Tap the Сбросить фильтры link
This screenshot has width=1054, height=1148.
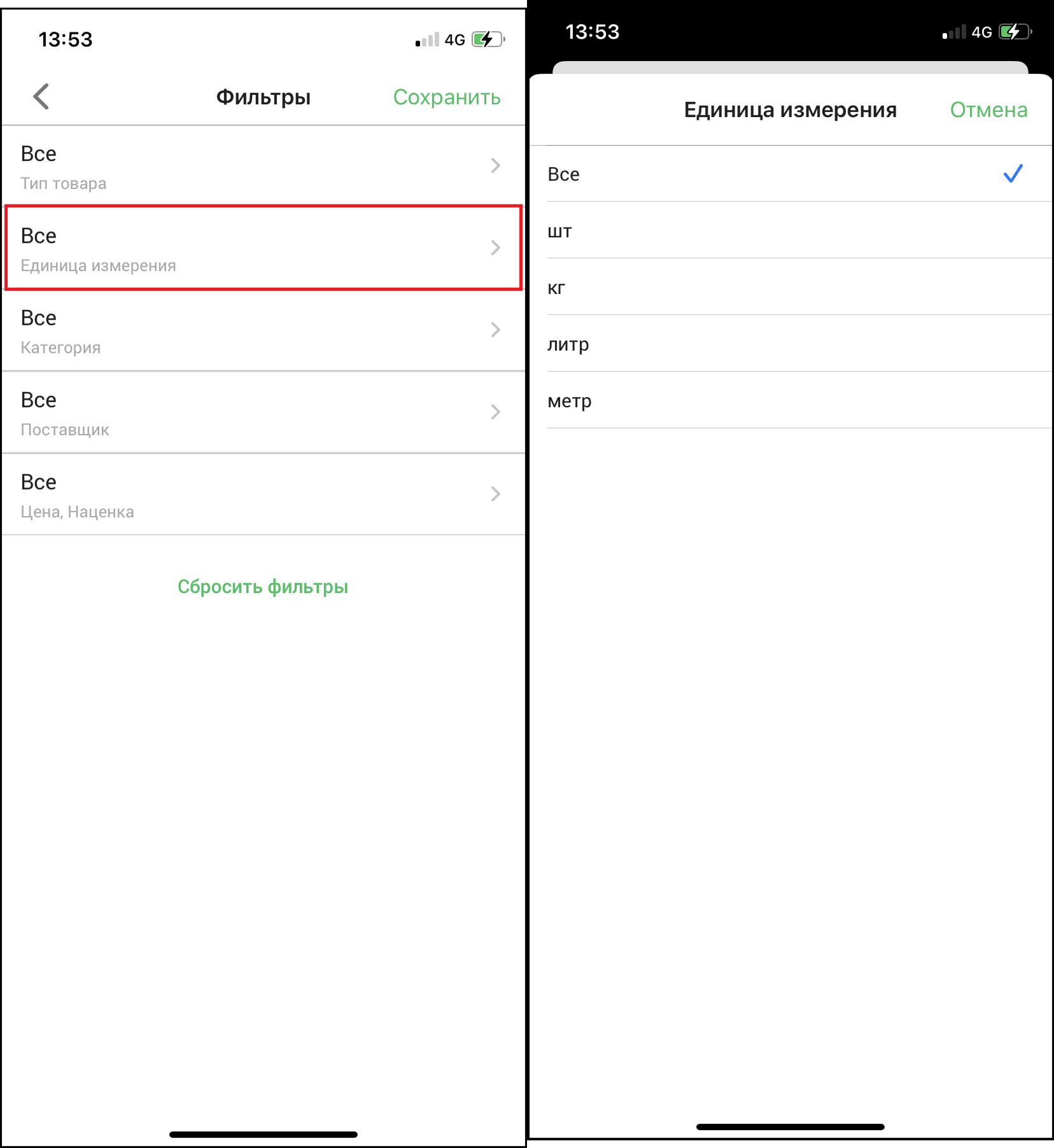[263, 587]
